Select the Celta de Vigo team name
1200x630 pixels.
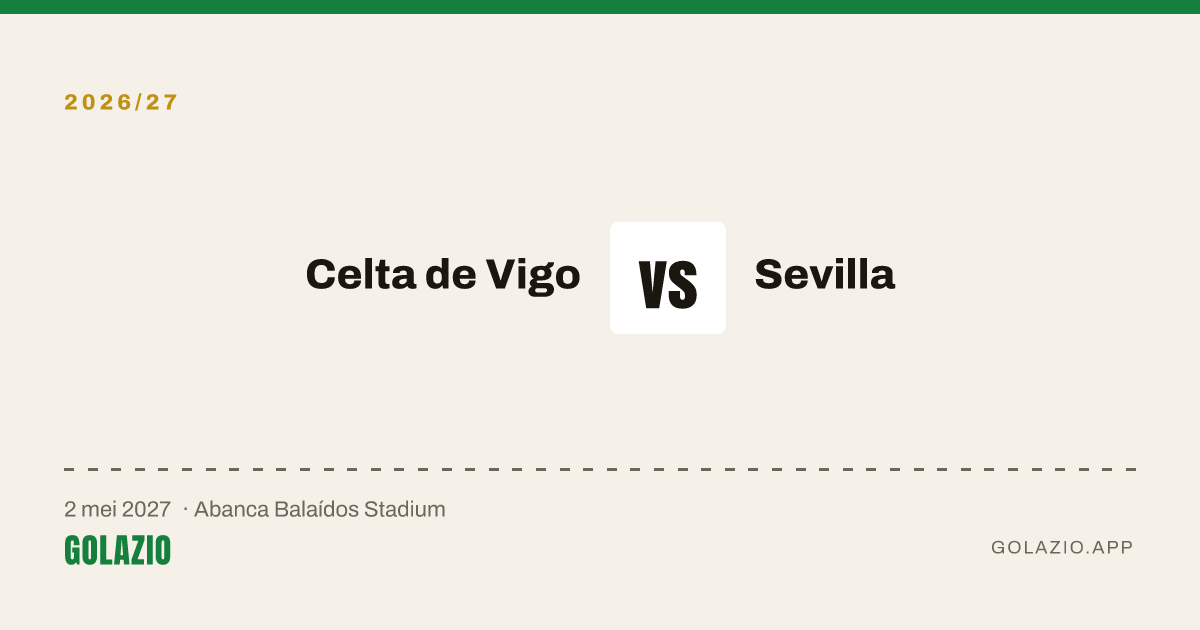click(x=443, y=274)
